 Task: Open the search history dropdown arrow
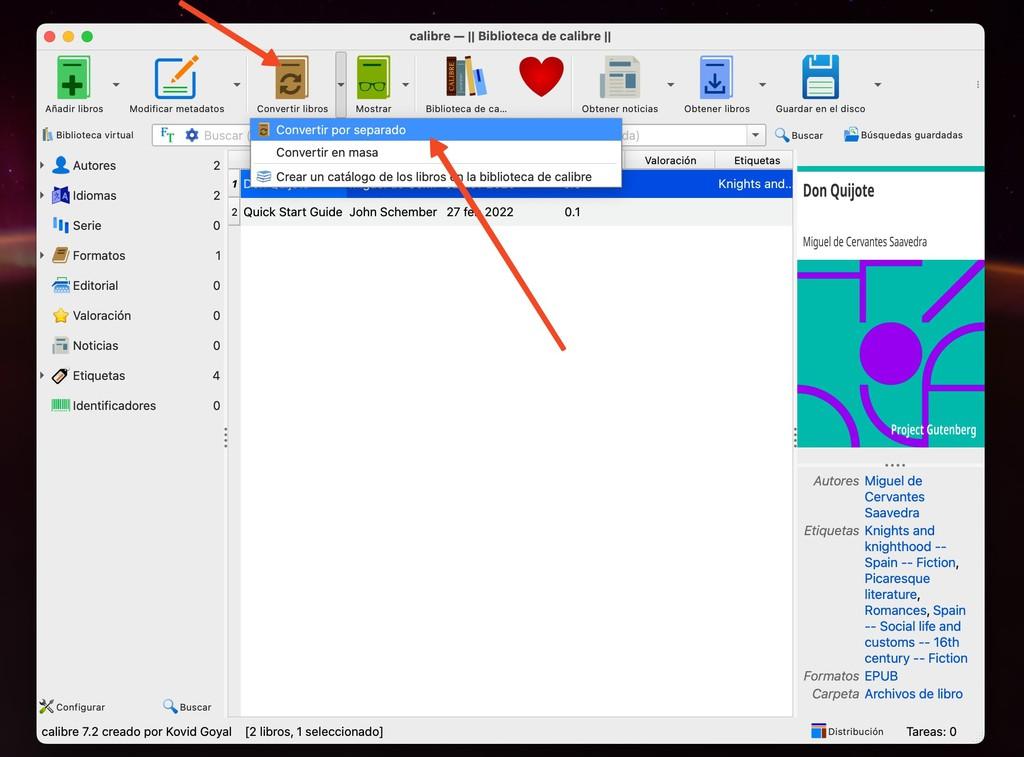[x=756, y=135]
